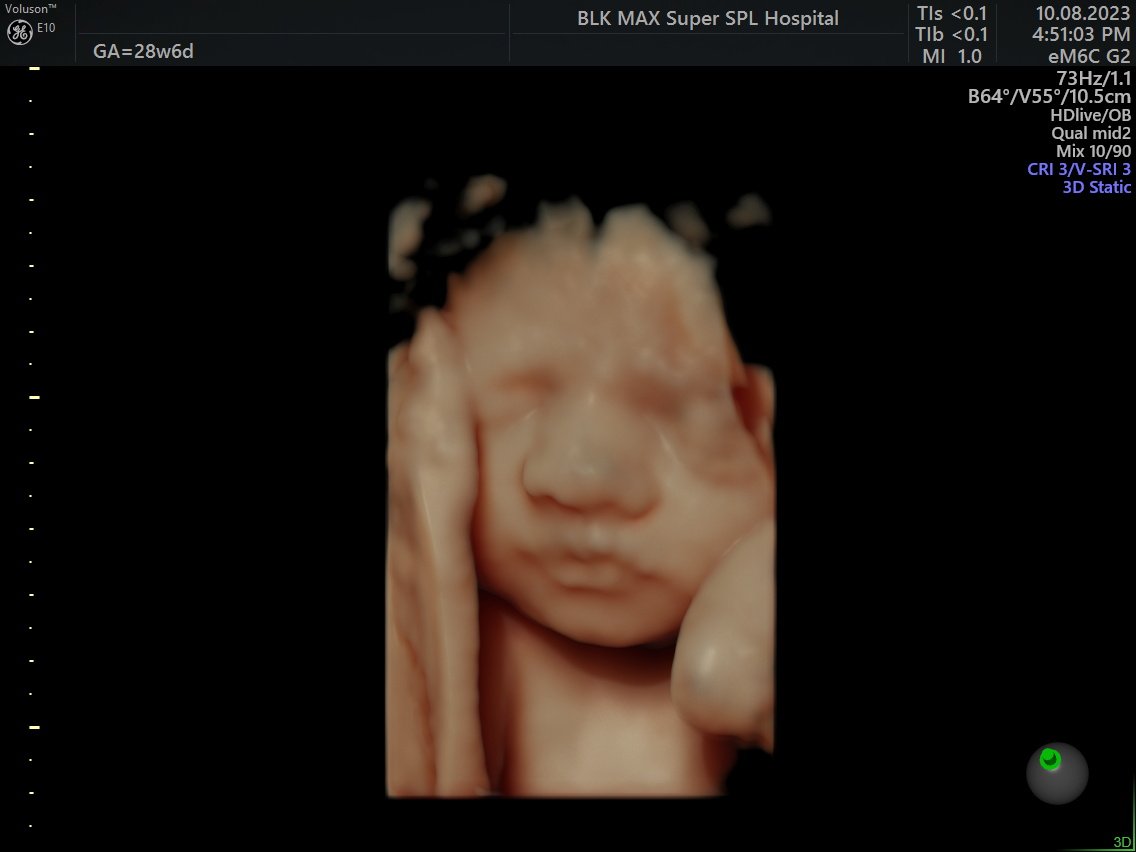The image size is (1136, 852).
Task: Click the 3D Static mode label
Action: (x=1096, y=187)
